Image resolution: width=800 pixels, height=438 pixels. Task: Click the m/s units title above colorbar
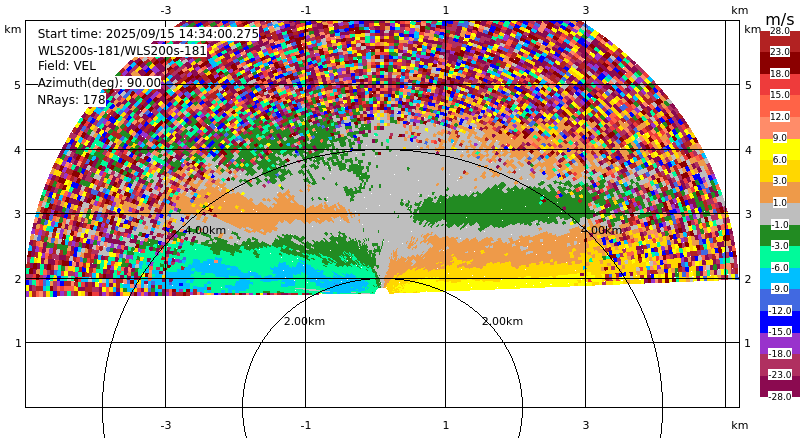(x=780, y=19)
